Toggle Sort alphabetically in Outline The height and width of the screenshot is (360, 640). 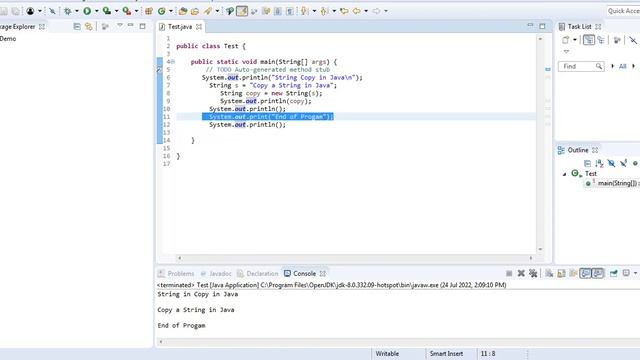pos(599,164)
